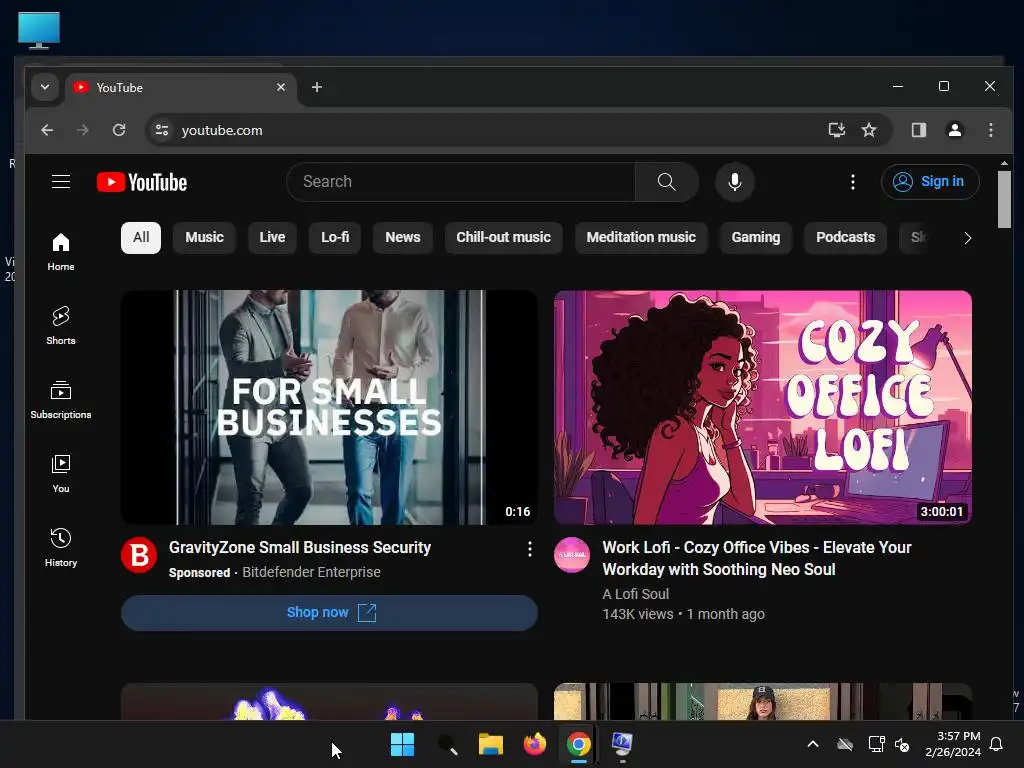Play the thumbnail of the woman in a cap
Image resolution: width=1024 pixels, height=768 pixels.
(763, 701)
